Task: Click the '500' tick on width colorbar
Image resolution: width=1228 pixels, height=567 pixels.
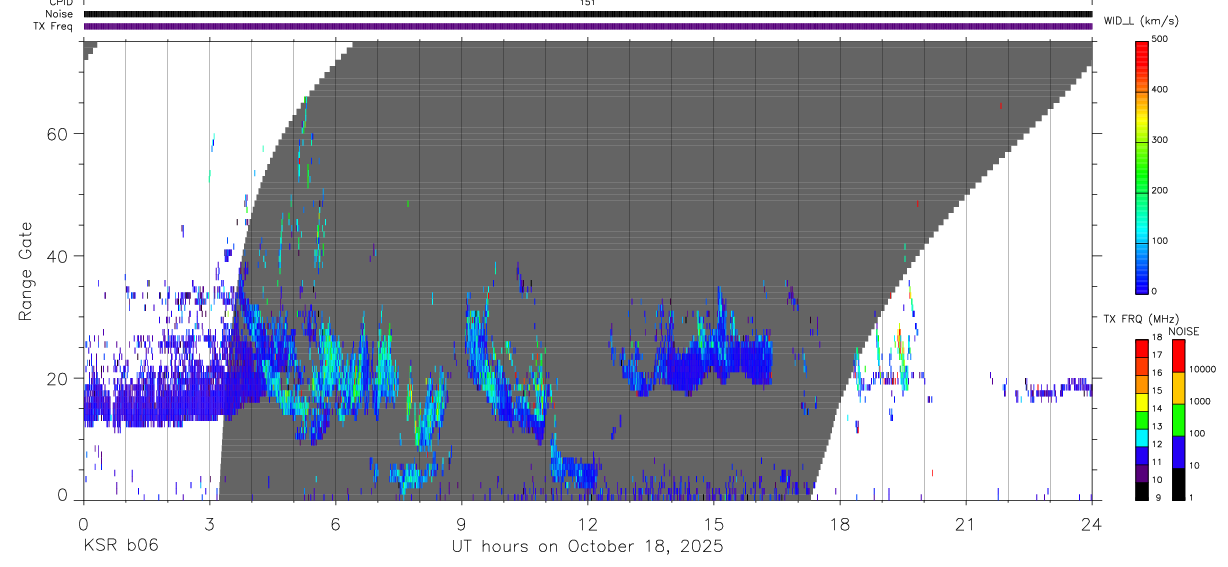Action: point(1160,39)
